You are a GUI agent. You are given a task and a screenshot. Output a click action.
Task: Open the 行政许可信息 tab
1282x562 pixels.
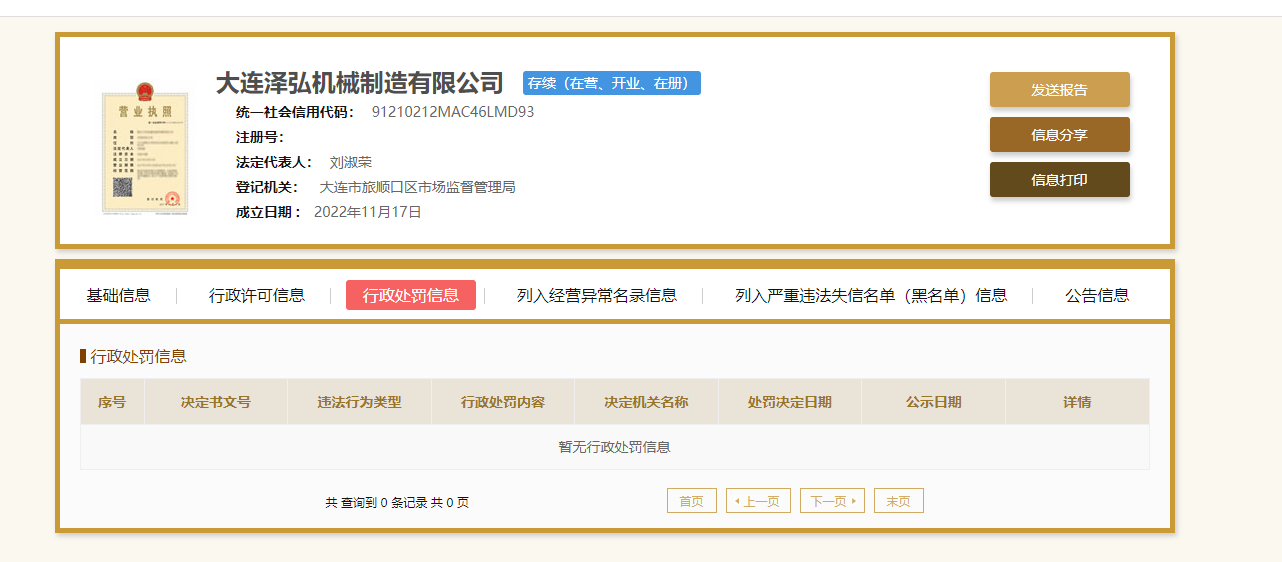(x=257, y=295)
